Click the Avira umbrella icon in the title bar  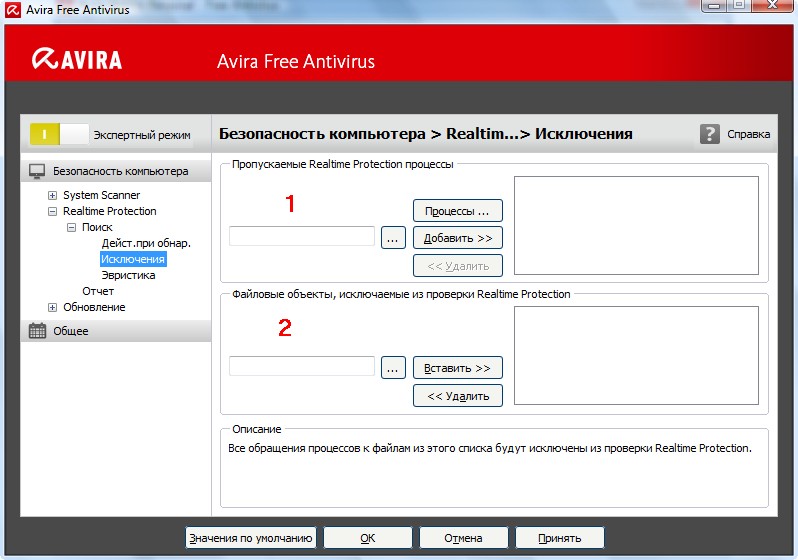tap(12, 9)
